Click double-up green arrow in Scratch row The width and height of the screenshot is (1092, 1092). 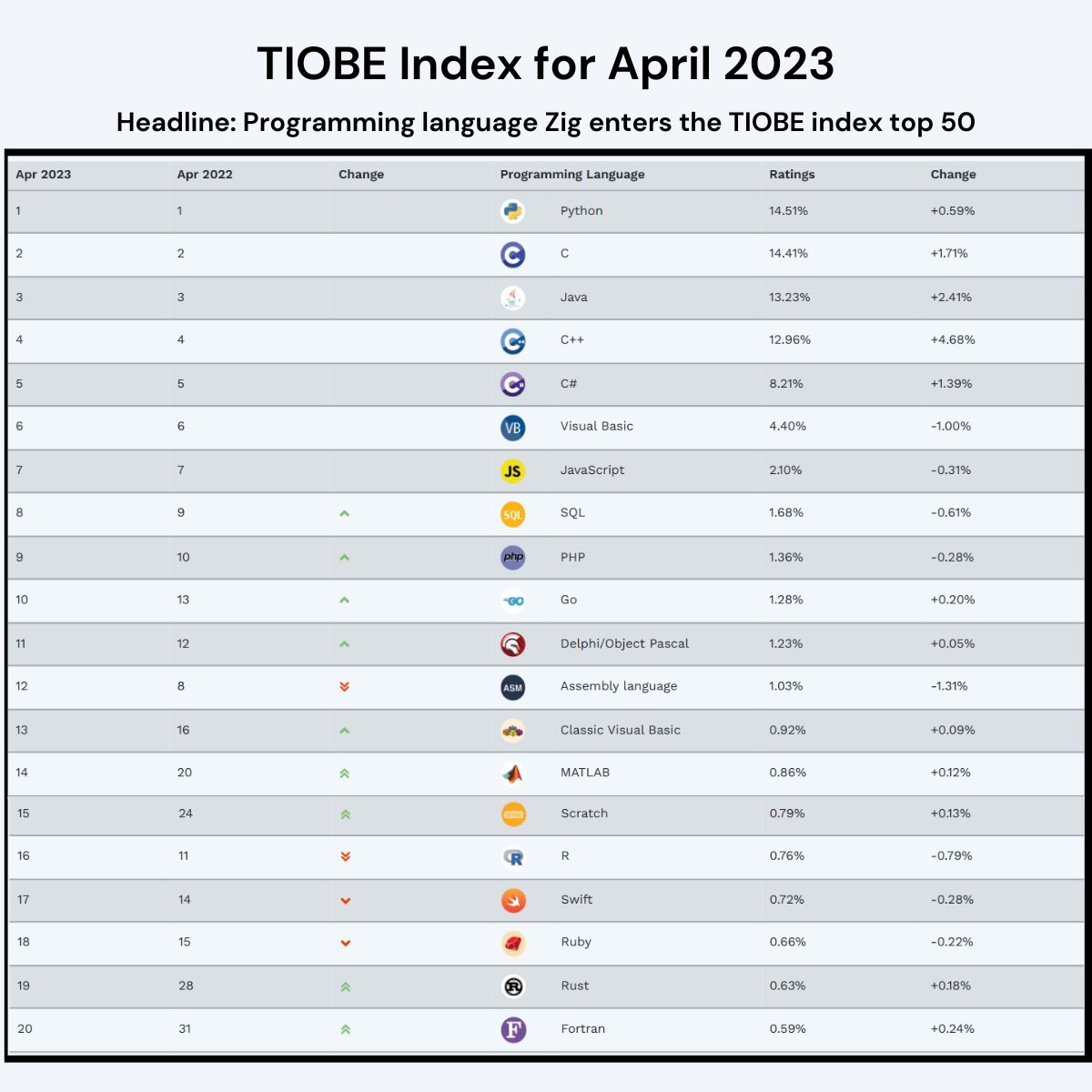pos(345,814)
